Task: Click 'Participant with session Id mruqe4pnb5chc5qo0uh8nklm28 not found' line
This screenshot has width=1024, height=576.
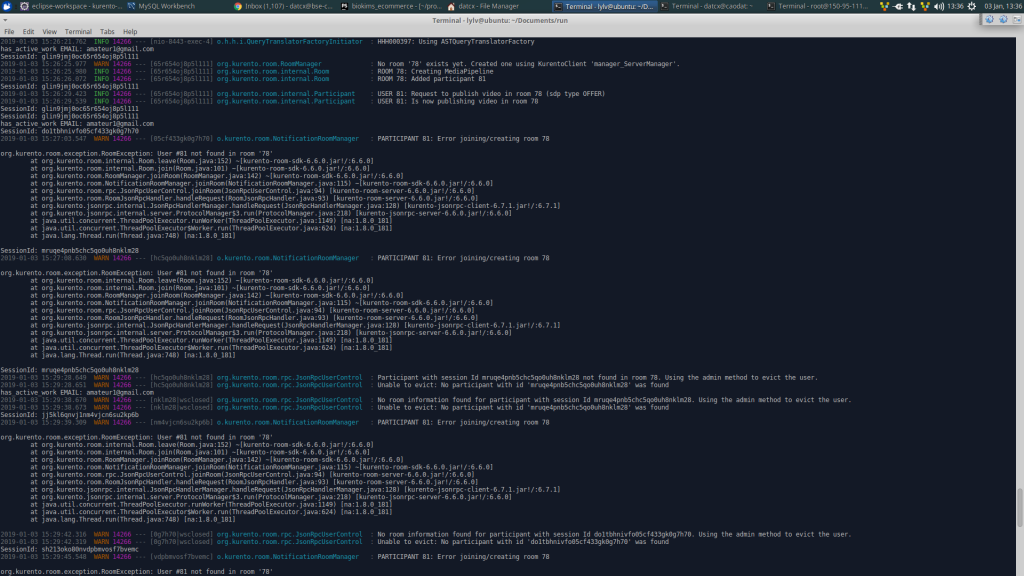Action: click(597, 377)
